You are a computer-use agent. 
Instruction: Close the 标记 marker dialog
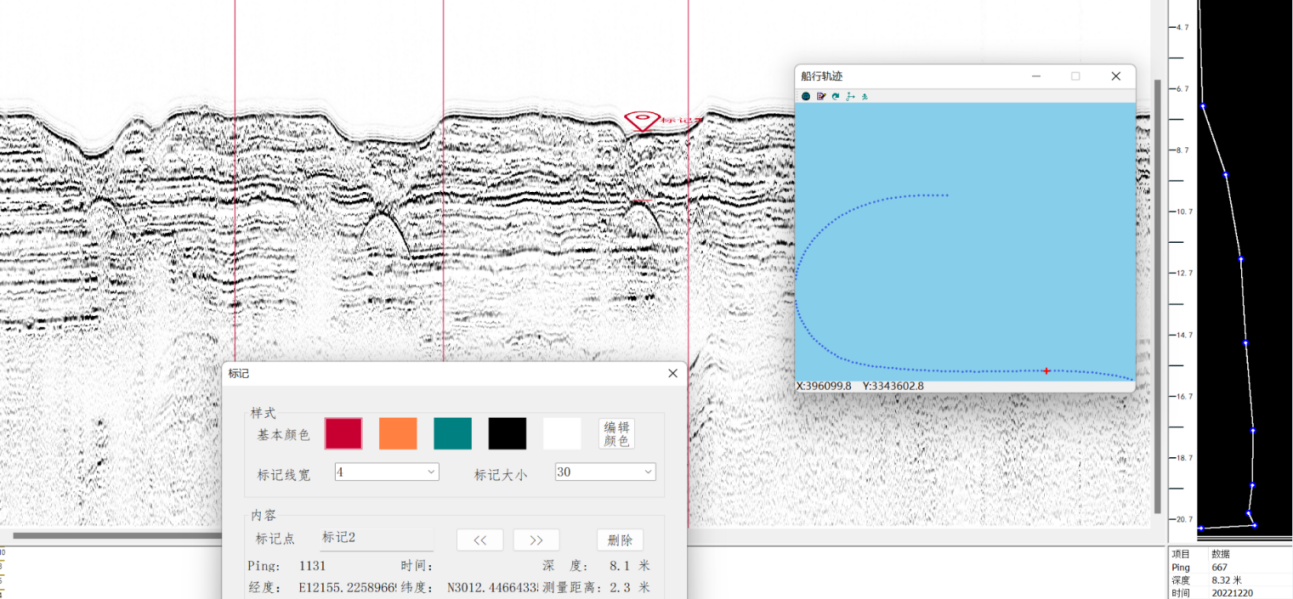tap(672, 373)
